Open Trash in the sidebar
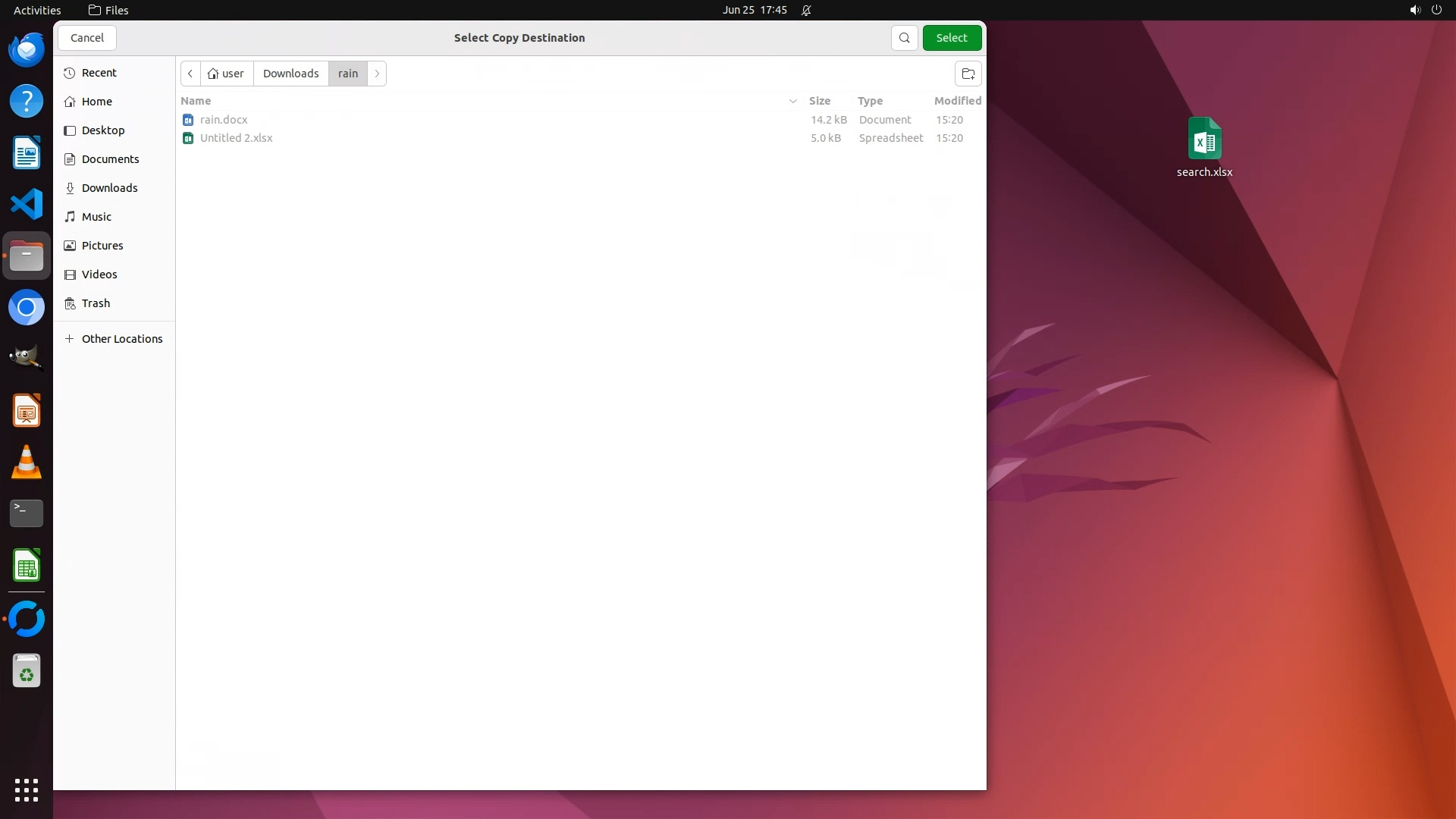 (x=96, y=303)
